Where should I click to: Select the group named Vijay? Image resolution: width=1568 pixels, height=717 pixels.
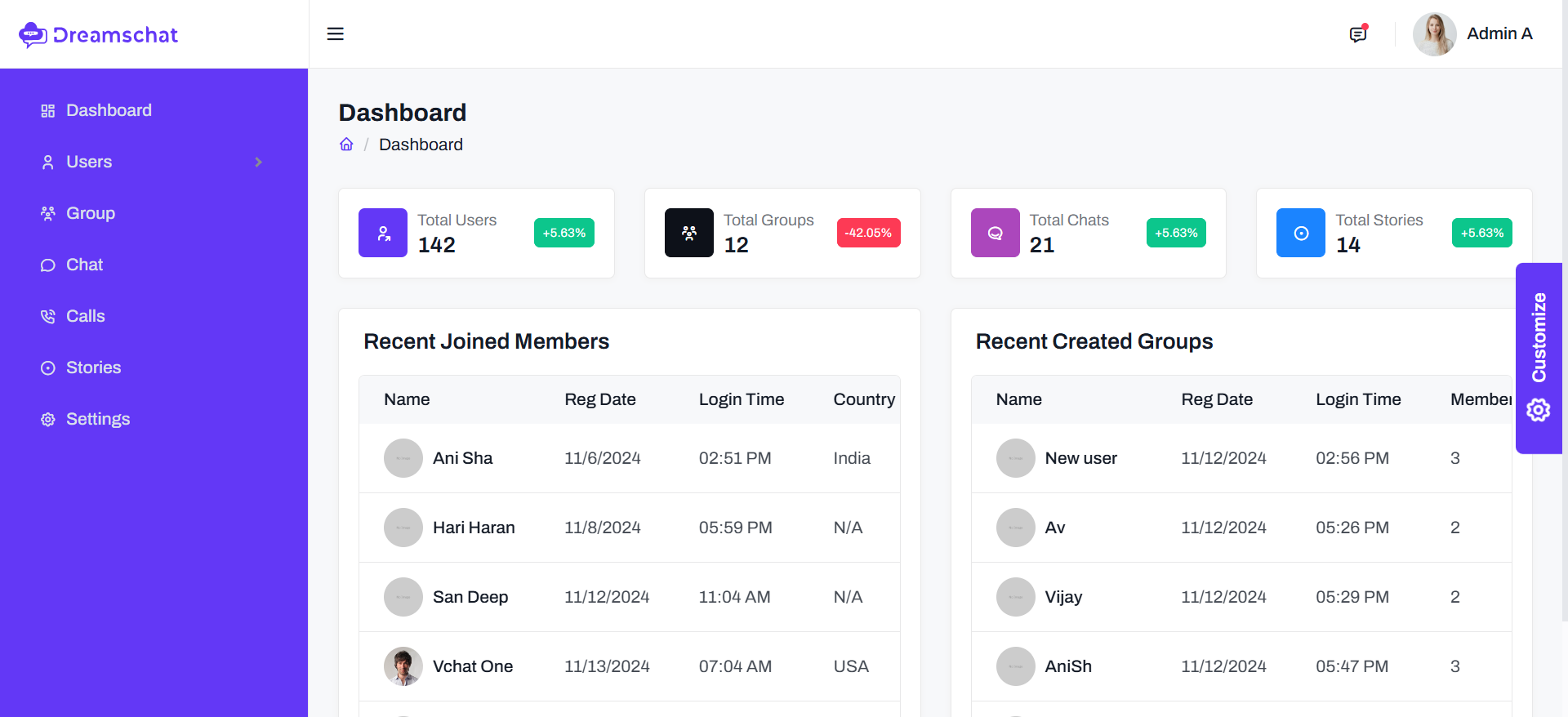click(x=1063, y=597)
